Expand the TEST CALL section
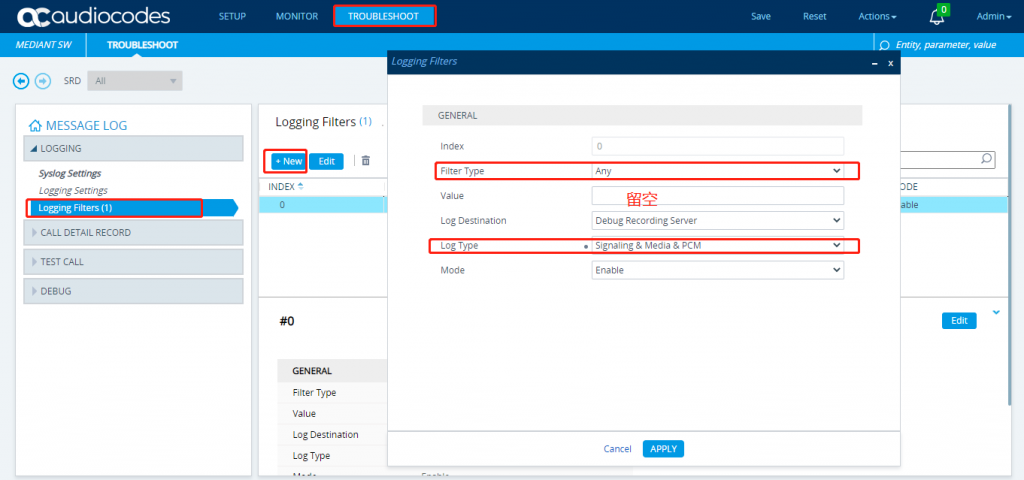The width and height of the screenshot is (1024, 480). coord(133,262)
